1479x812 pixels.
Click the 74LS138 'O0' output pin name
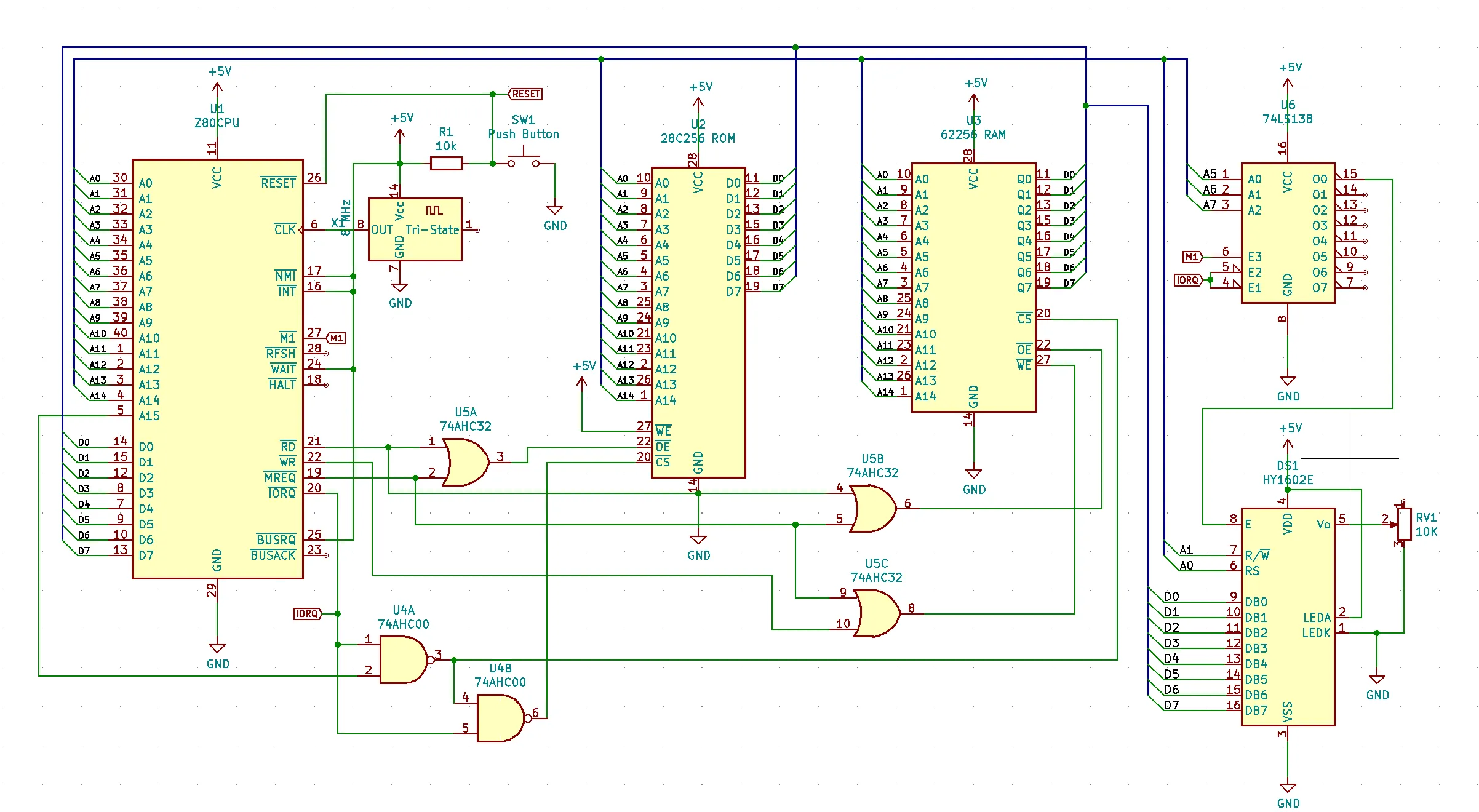[x=1320, y=179]
